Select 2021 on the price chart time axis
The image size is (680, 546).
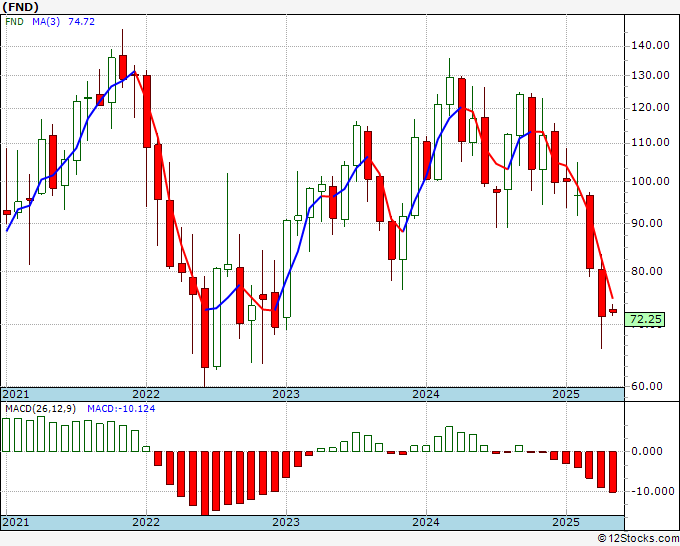point(16,394)
